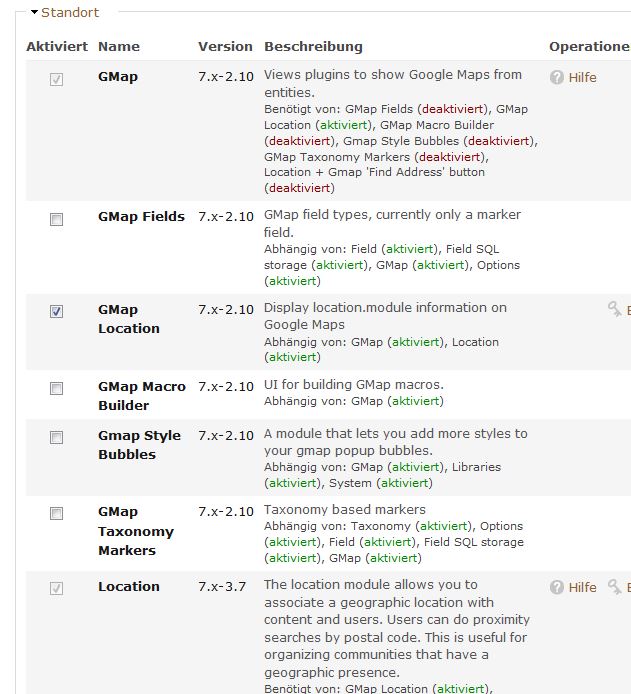
Task: Click the key permissions icon for GMap Location
Action: [614, 310]
